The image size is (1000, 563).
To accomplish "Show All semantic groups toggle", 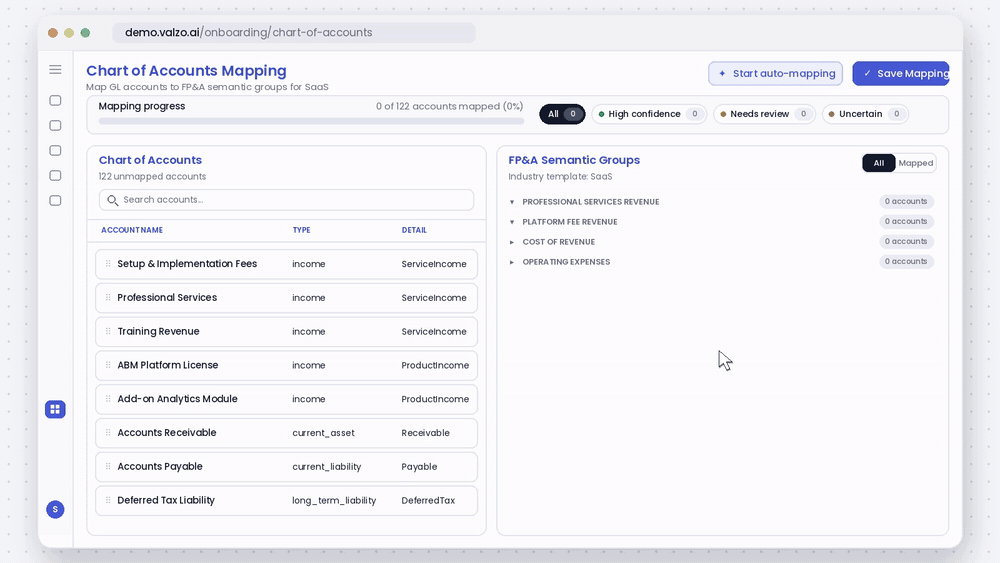I will tap(878, 163).
